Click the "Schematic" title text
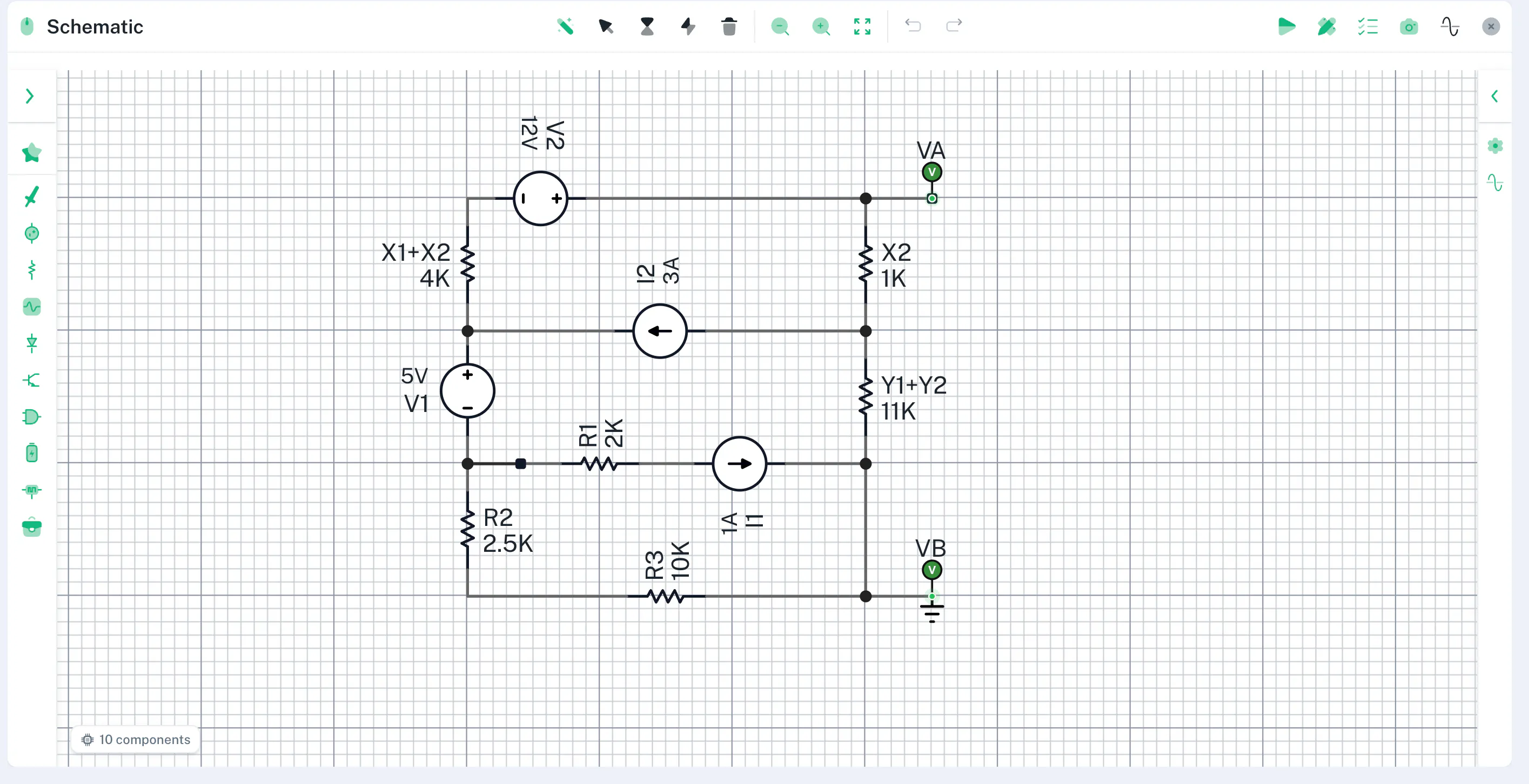 [x=95, y=26]
